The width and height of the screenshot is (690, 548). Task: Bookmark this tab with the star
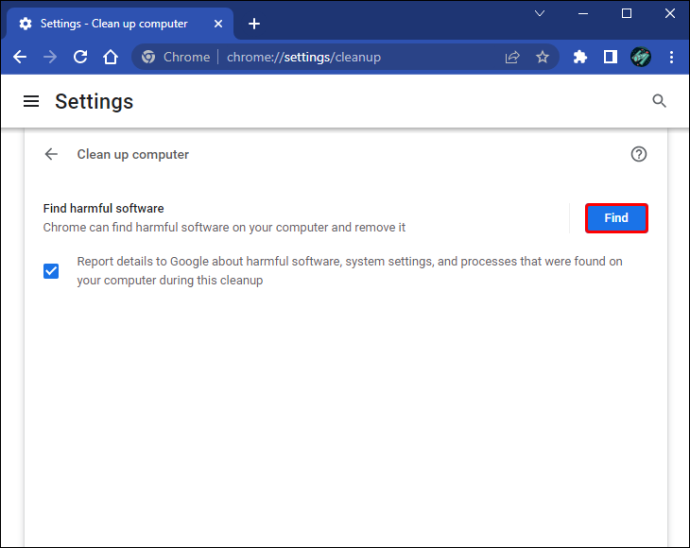[543, 57]
